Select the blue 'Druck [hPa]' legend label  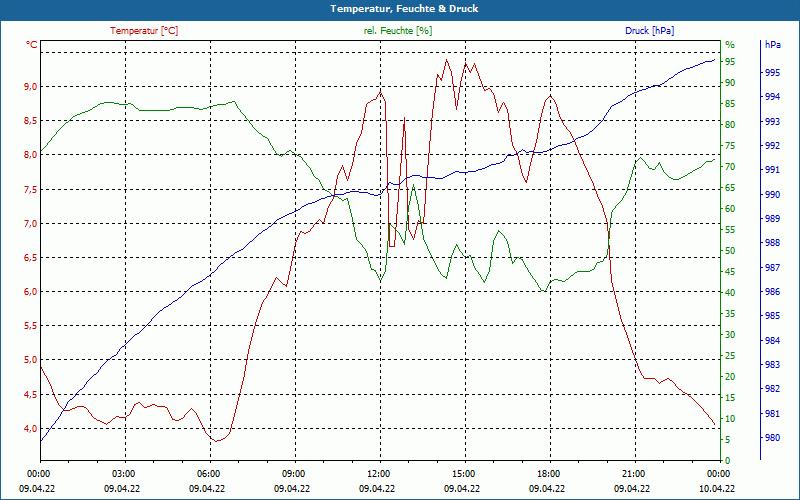[x=649, y=31]
